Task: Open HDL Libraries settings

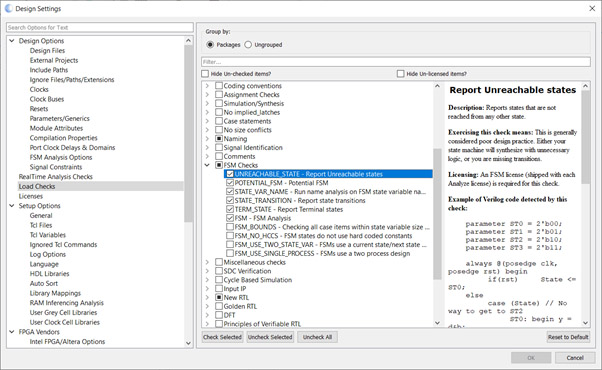Action: click(50, 274)
